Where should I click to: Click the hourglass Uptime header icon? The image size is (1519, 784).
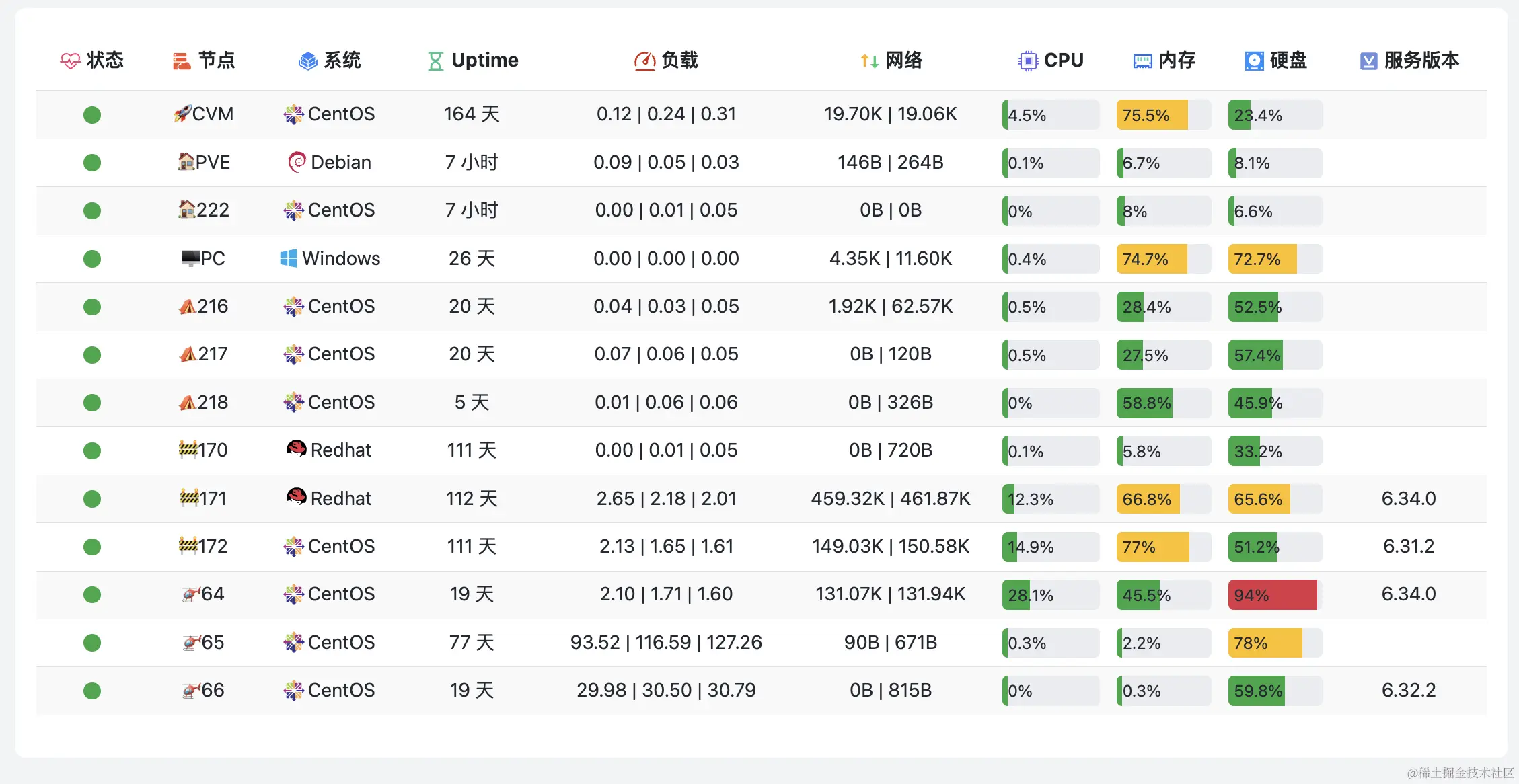coord(435,61)
